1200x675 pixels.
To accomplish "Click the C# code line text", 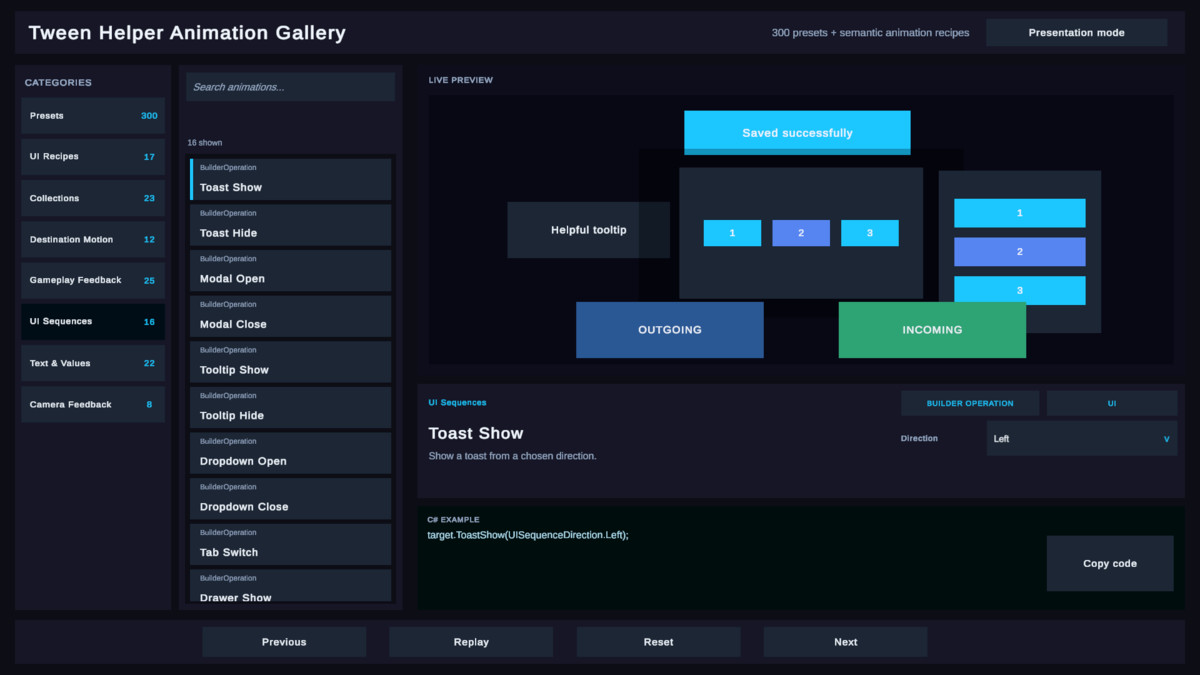I will pos(528,535).
